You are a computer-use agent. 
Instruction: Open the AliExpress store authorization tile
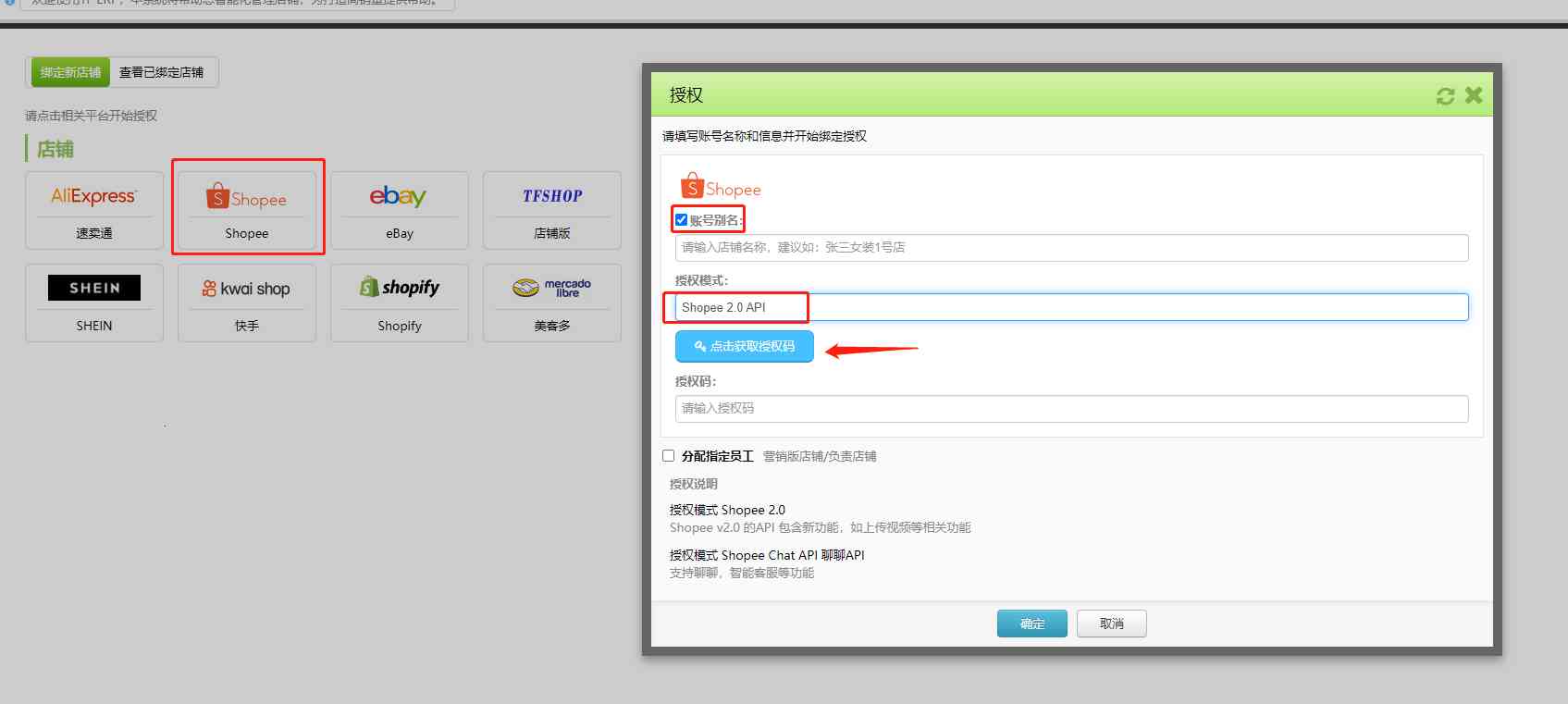pos(94,210)
